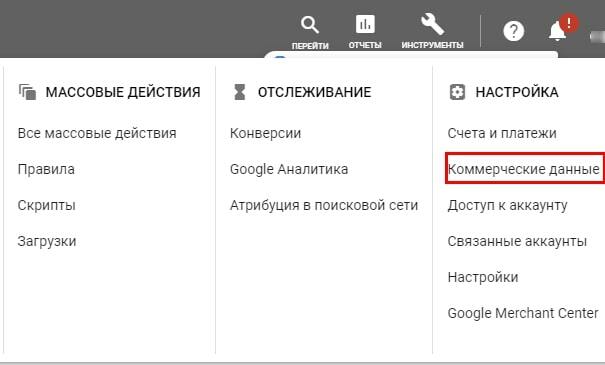Click the search magnifier icon (Перейти)

310,25
